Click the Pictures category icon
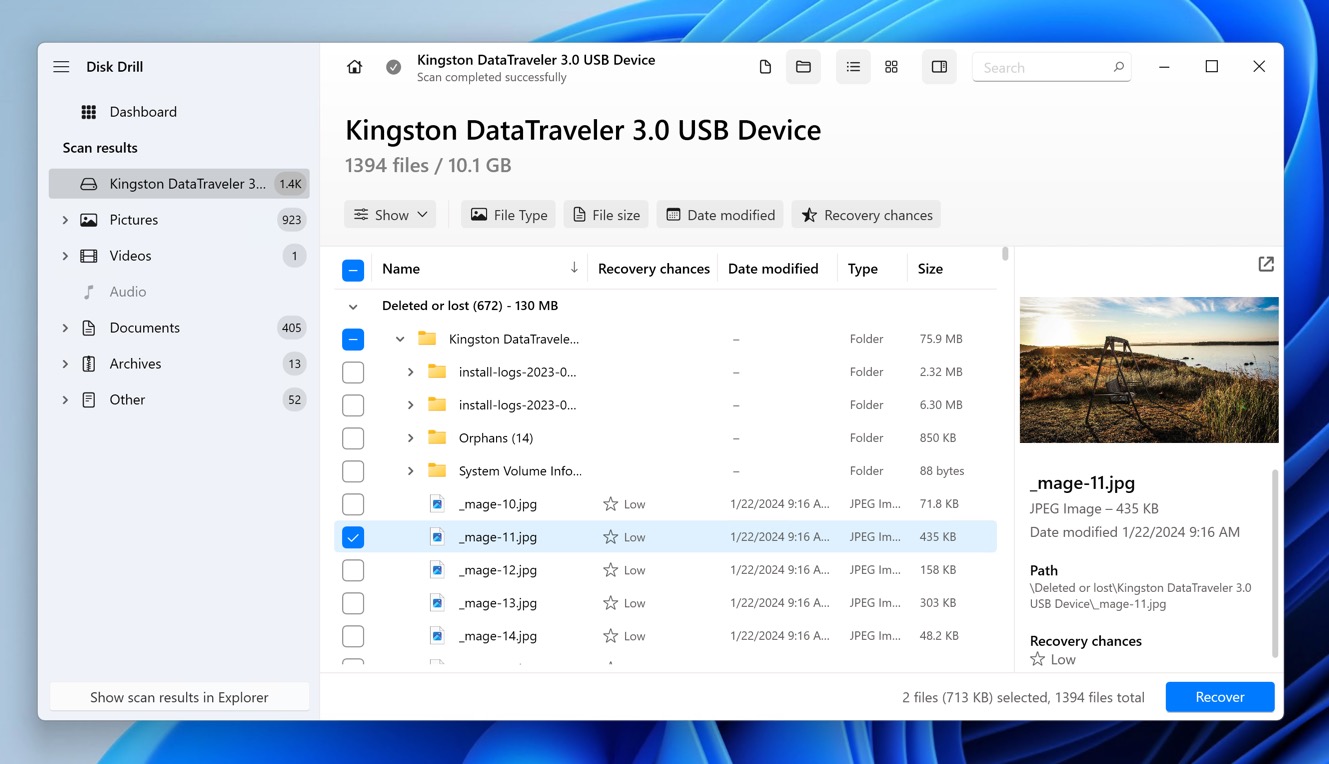Image resolution: width=1329 pixels, height=764 pixels. click(x=89, y=220)
